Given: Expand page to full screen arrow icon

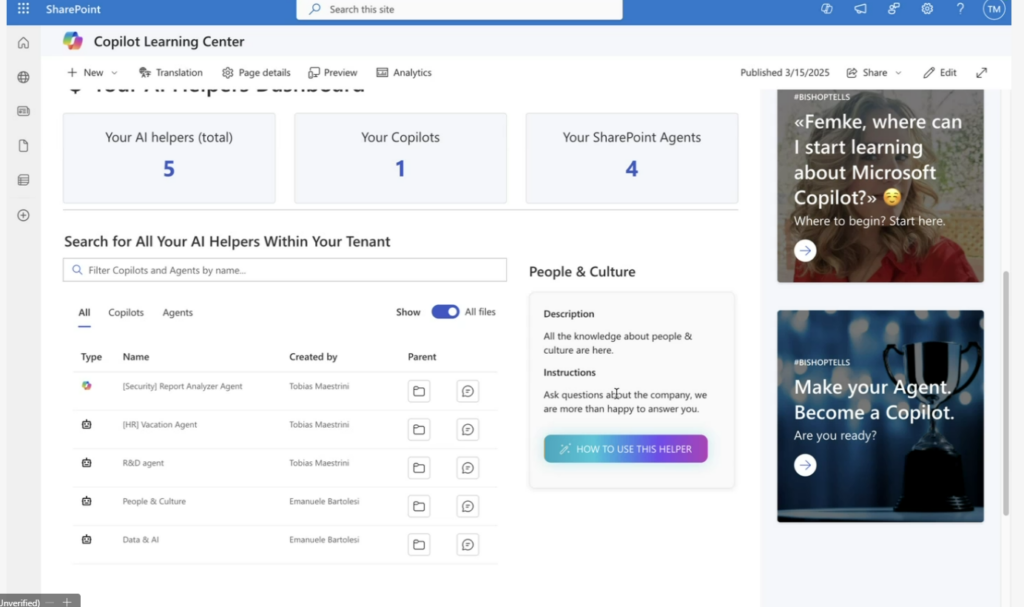Looking at the screenshot, I should click(x=982, y=73).
